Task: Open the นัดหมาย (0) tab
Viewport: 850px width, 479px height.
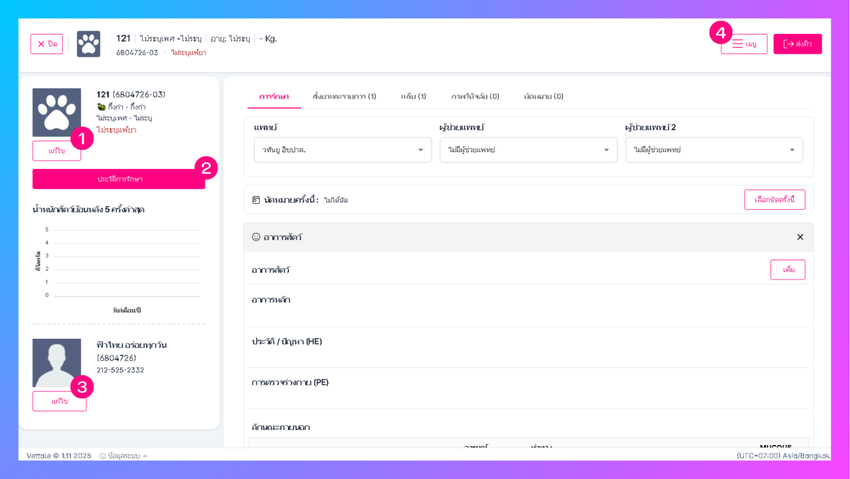Action: pos(544,96)
